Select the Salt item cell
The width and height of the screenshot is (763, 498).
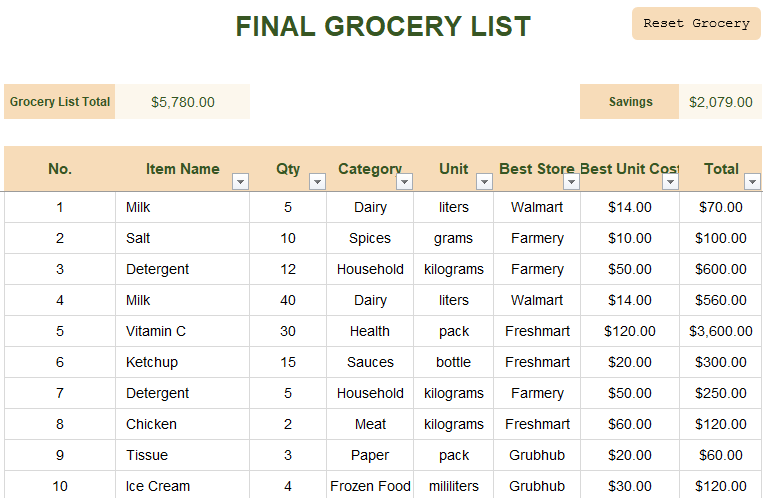(139, 238)
